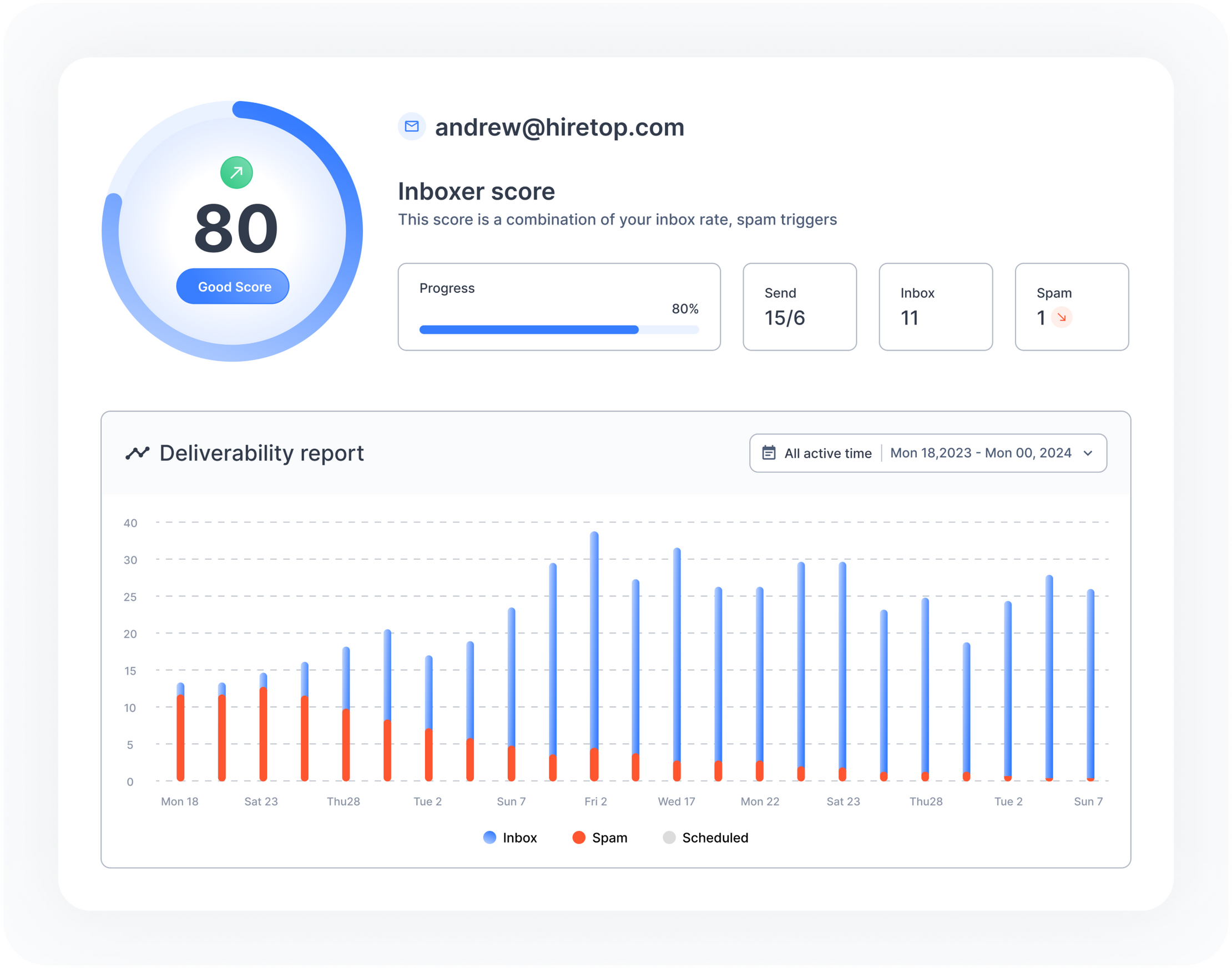Expand the date range chevron arrow
1232x968 pixels.
coord(1087,453)
